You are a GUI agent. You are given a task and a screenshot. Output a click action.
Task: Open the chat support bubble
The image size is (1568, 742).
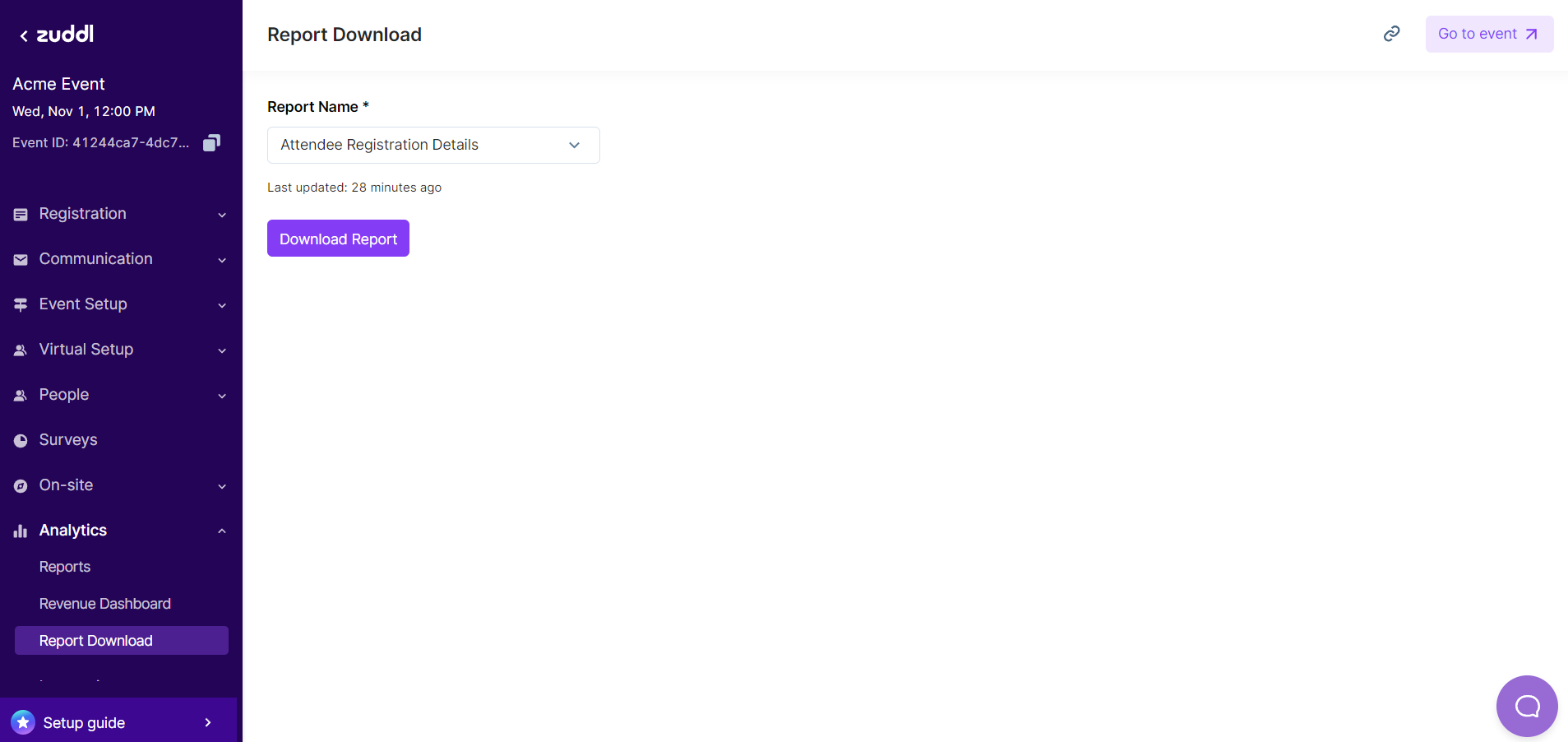point(1526,706)
